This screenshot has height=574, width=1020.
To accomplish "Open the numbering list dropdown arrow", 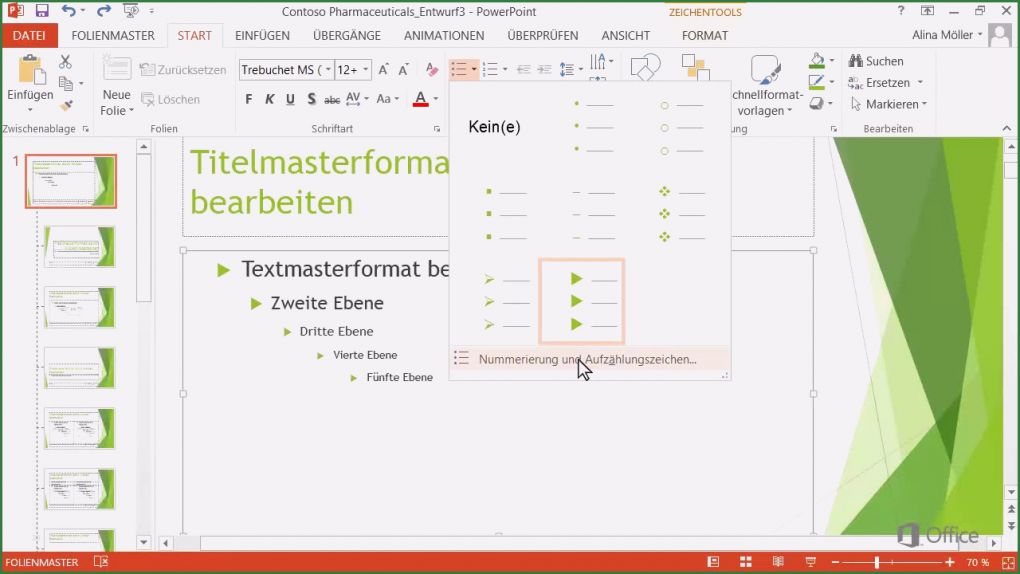I will click(505, 70).
